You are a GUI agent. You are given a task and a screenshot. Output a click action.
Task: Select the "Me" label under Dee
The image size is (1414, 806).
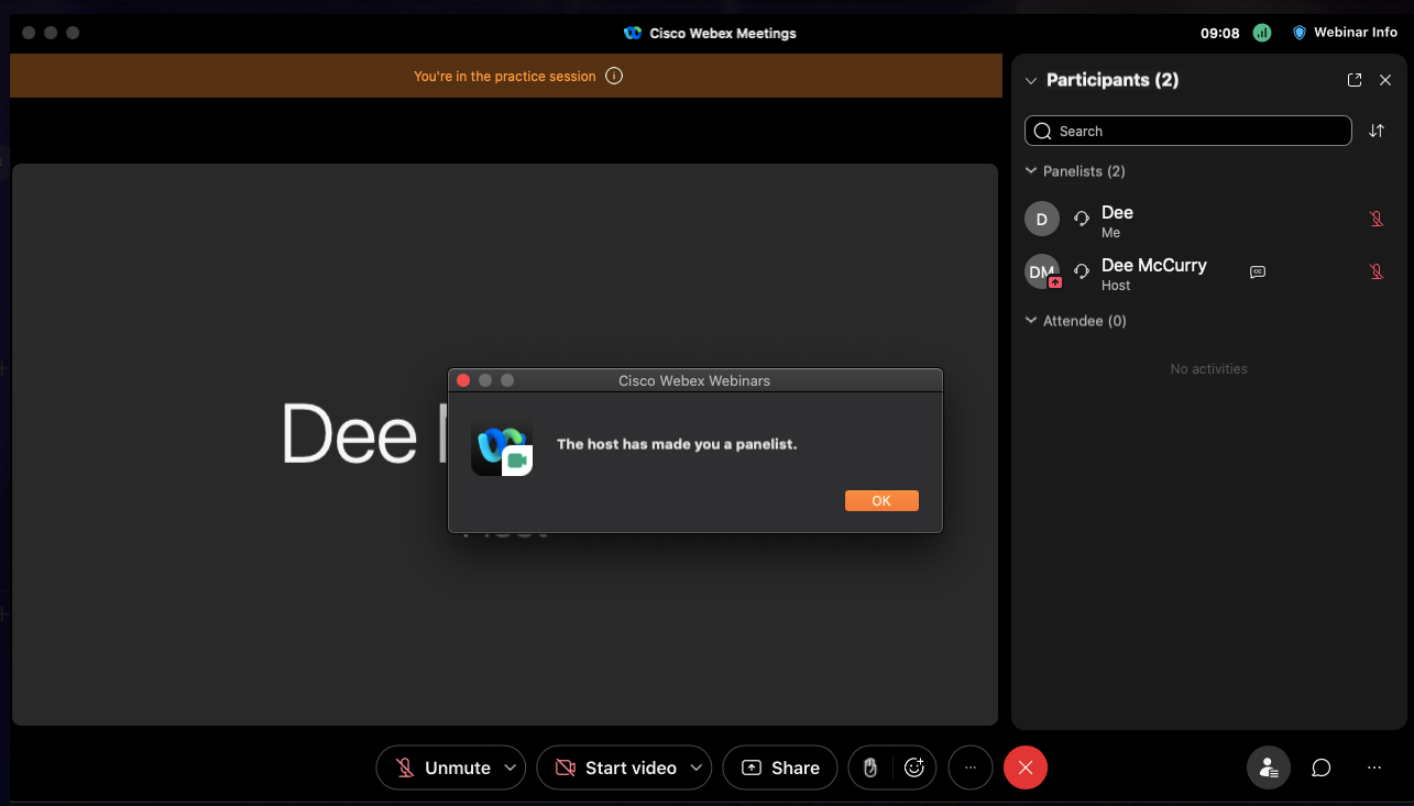pos(1111,233)
